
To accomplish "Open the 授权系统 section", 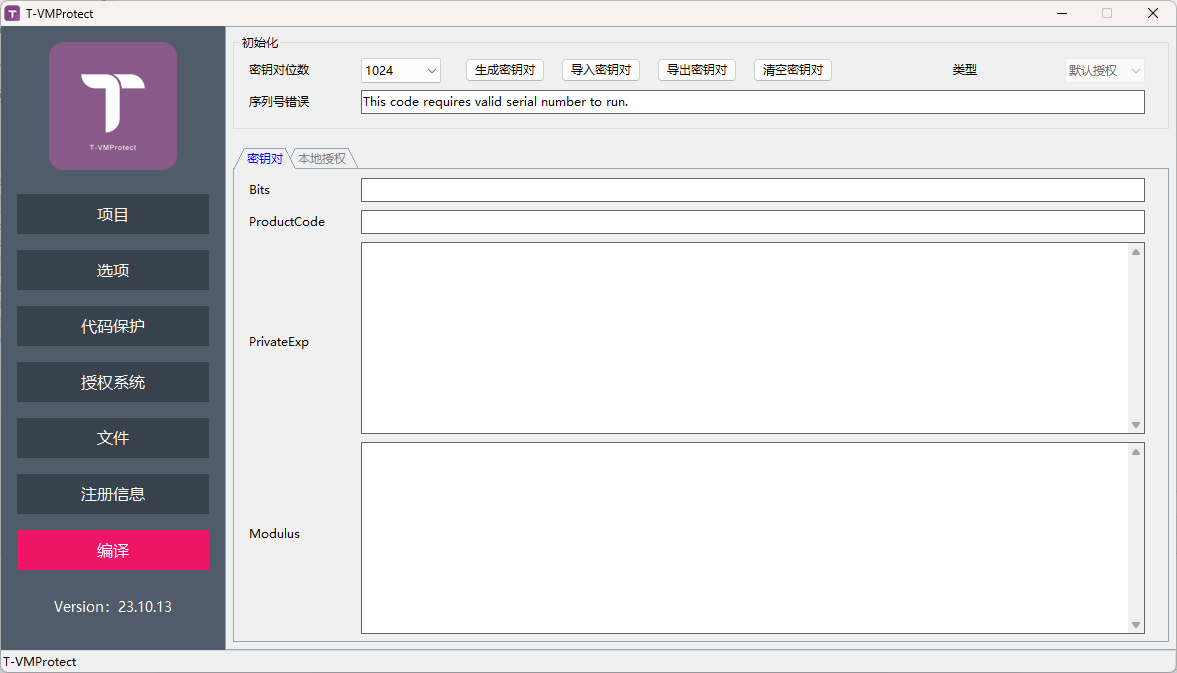I will click(x=113, y=382).
